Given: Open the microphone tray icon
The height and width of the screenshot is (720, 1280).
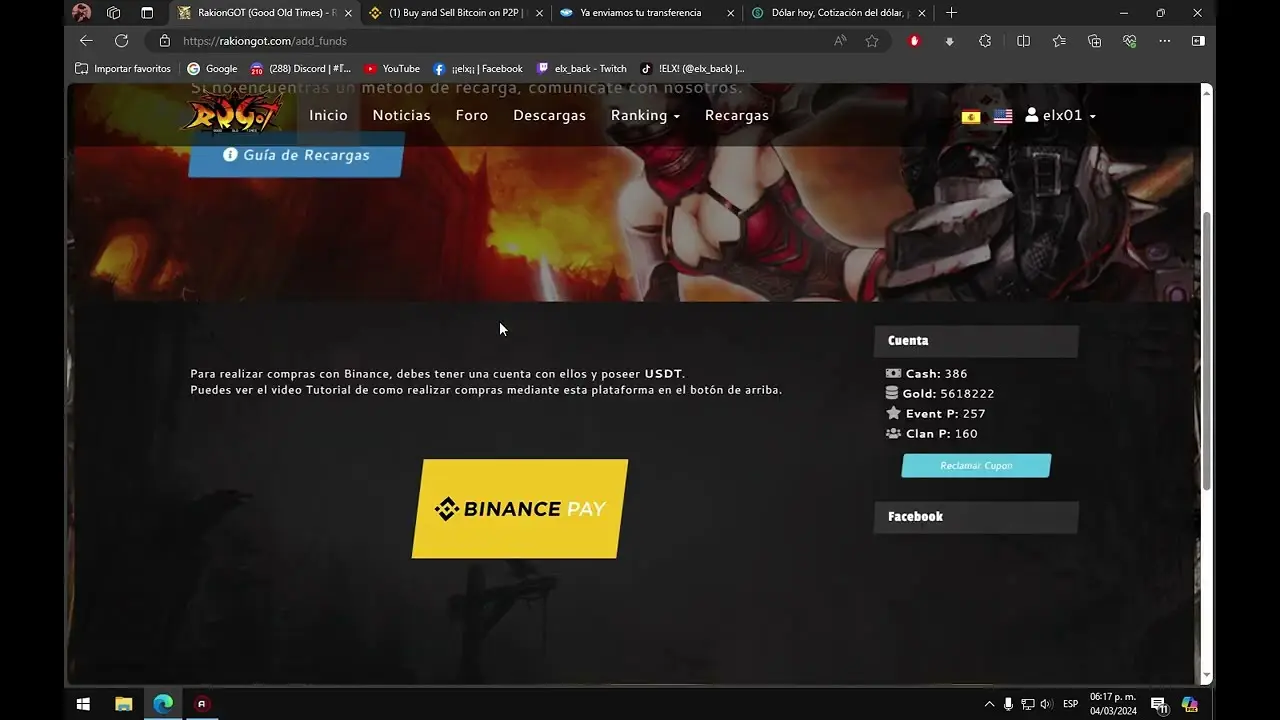Looking at the screenshot, I should tap(1008, 704).
